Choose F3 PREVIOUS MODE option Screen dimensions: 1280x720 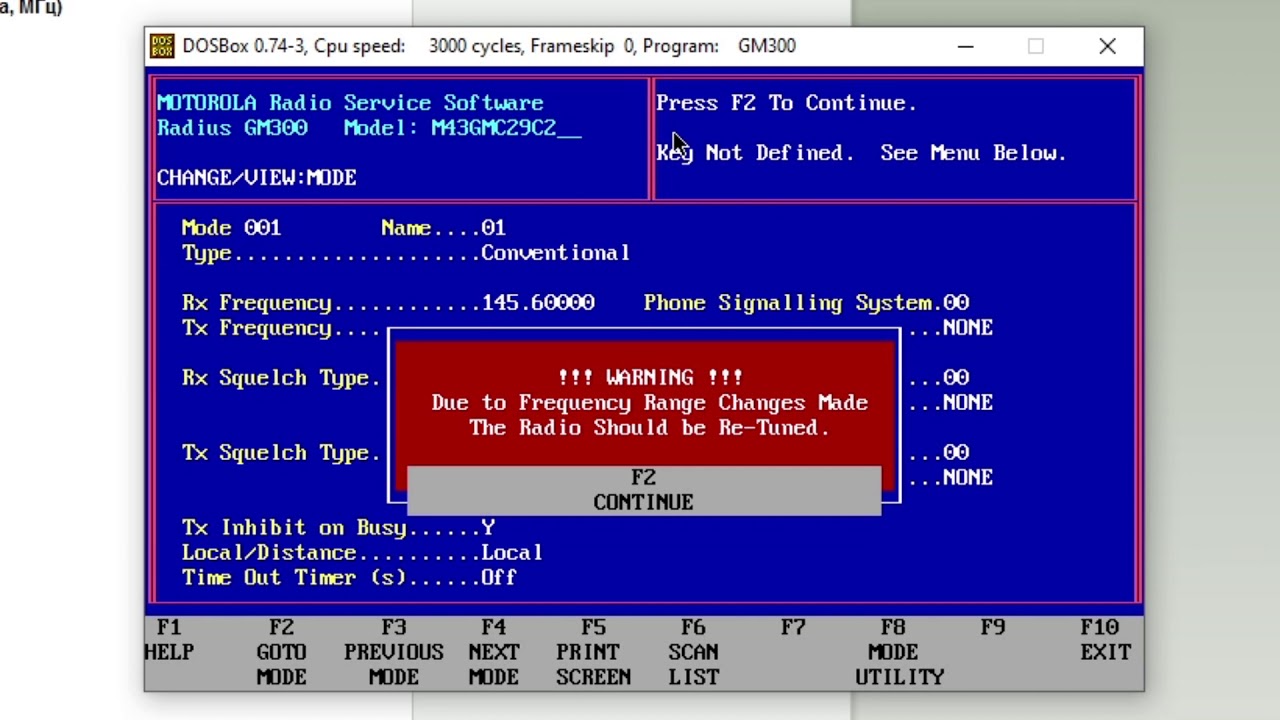pyautogui.click(x=394, y=652)
